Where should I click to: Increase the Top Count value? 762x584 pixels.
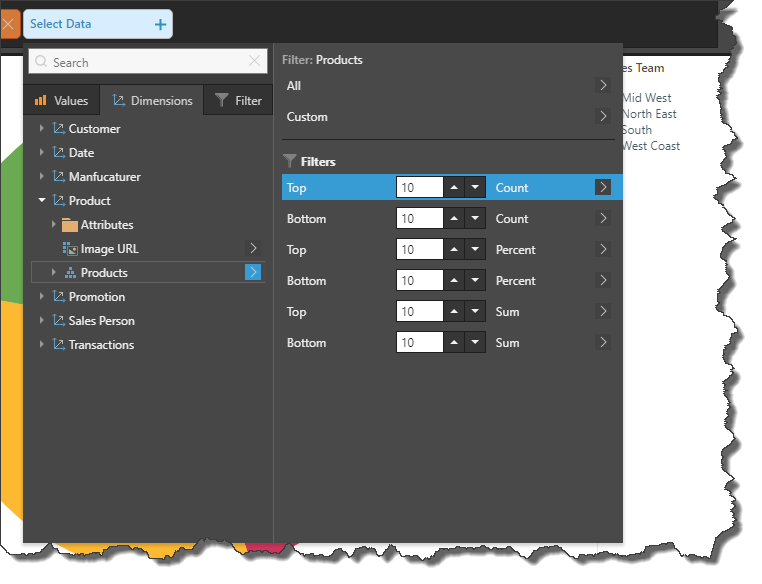coord(456,187)
